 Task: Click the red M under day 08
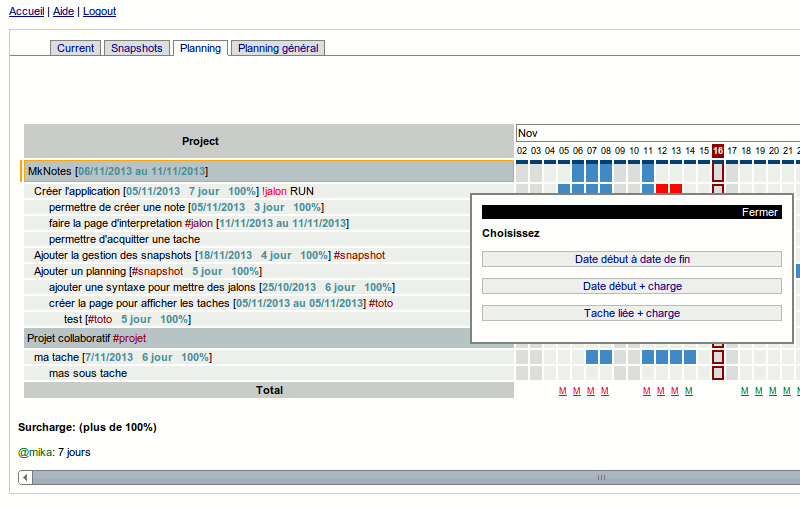[605, 391]
